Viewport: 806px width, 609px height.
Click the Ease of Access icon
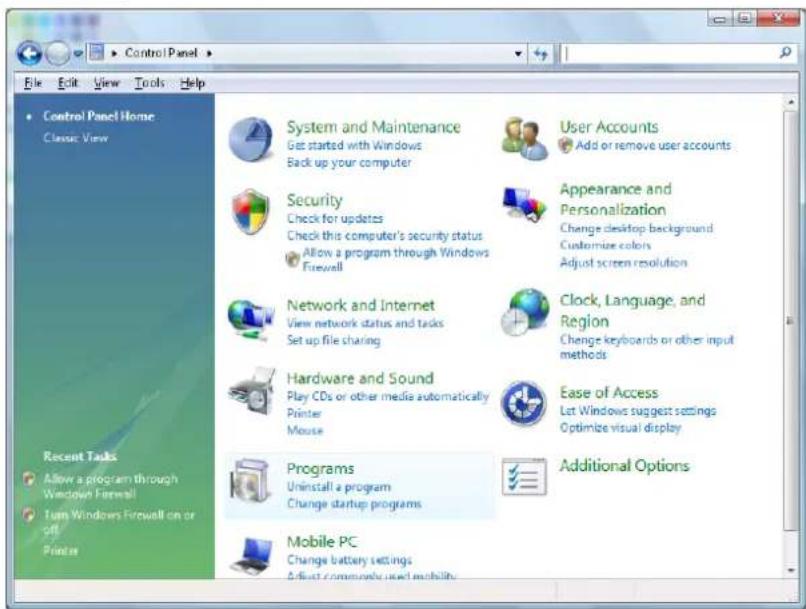[524, 403]
